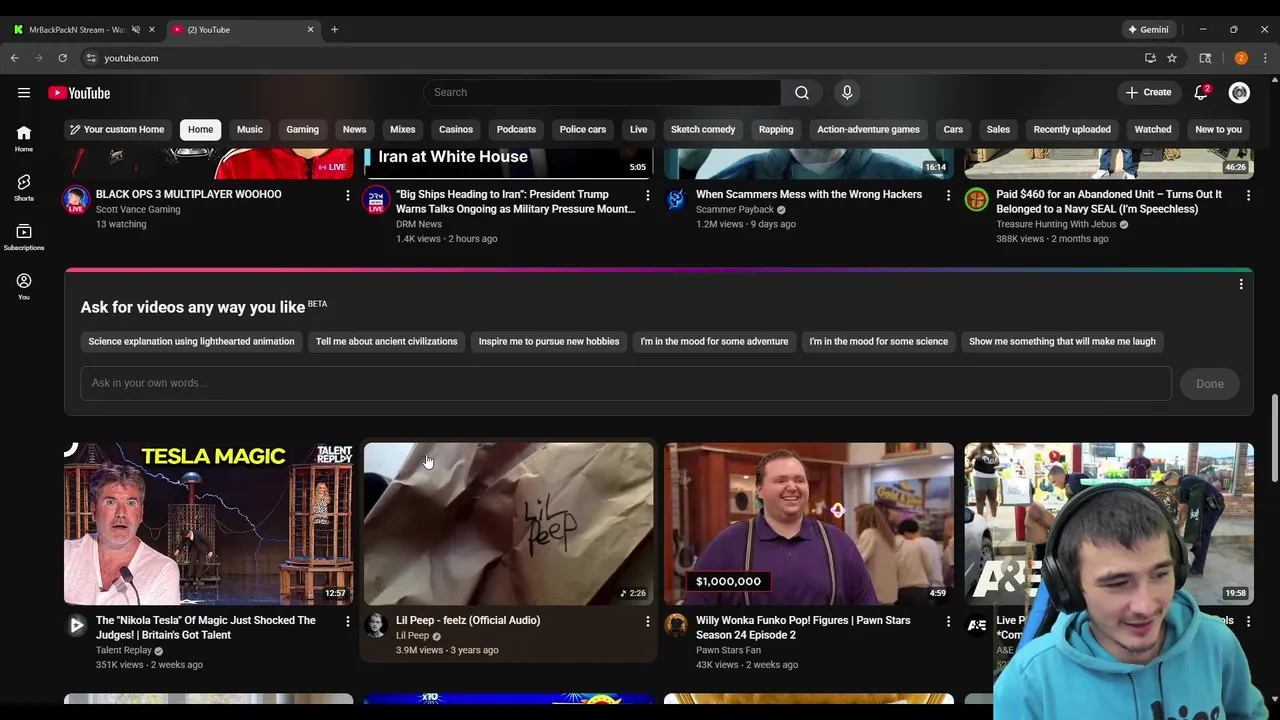Open Gemini button in Chrome
The width and height of the screenshot is (1280, 720).
click(1148, 29)
